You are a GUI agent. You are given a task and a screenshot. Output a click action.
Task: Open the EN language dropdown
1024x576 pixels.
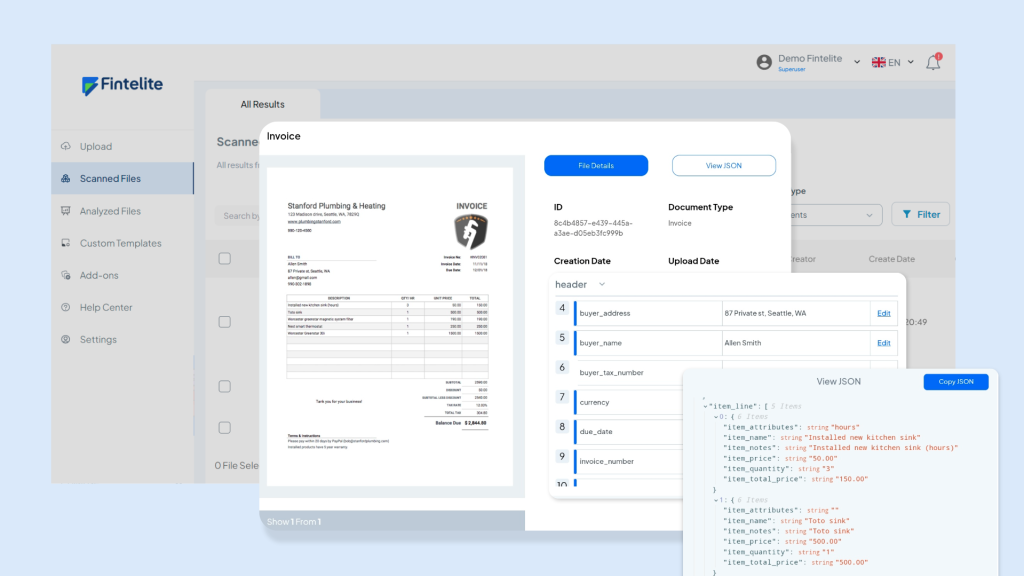[892, 62]
